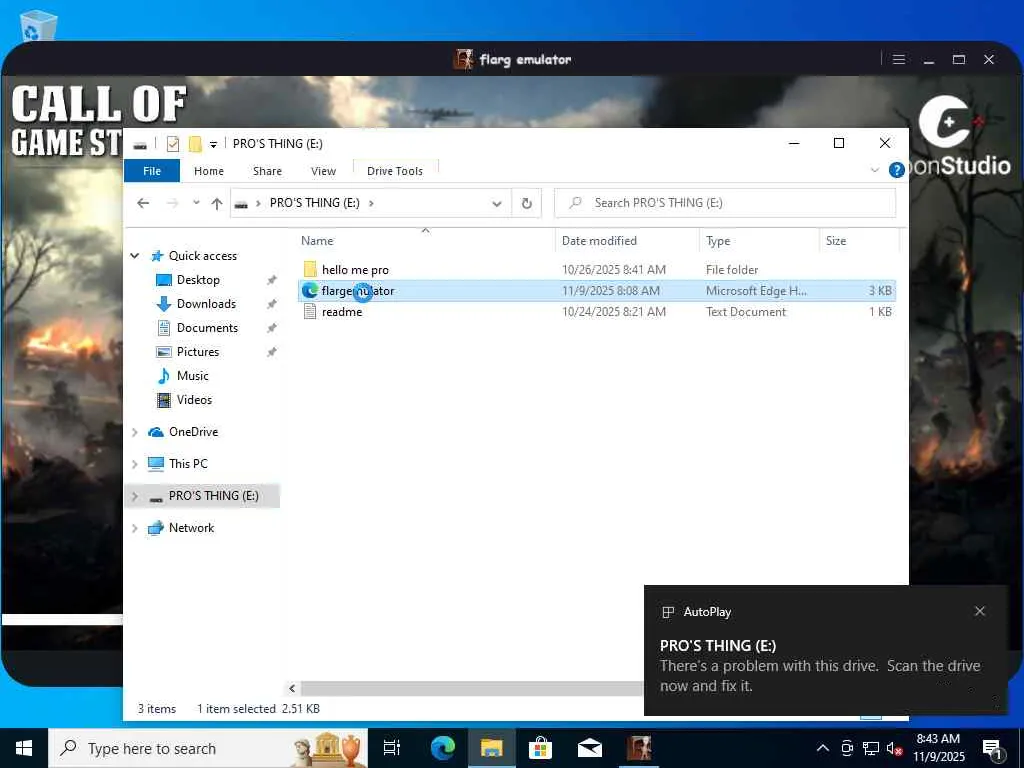Screen dimensions: 1024x768
Task: Open Pictures in Quick access
Action: tap(197, 351)
